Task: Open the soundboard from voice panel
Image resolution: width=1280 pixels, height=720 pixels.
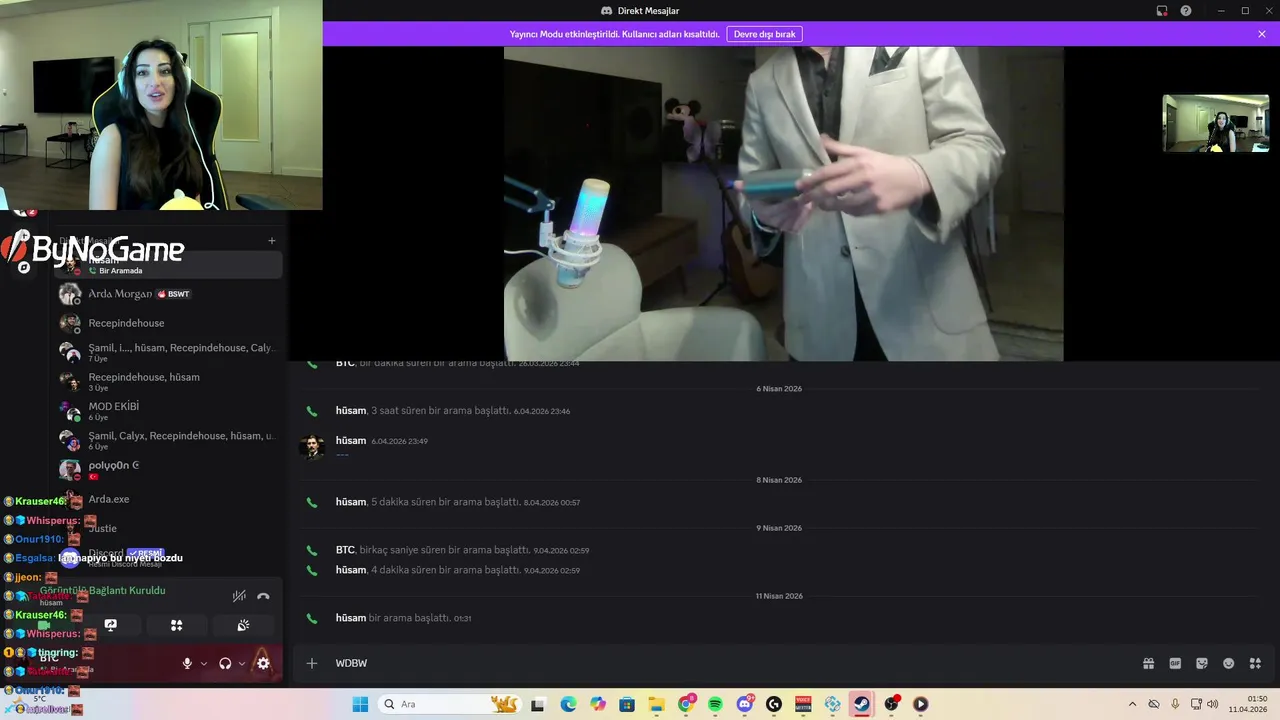Action: 243,625
